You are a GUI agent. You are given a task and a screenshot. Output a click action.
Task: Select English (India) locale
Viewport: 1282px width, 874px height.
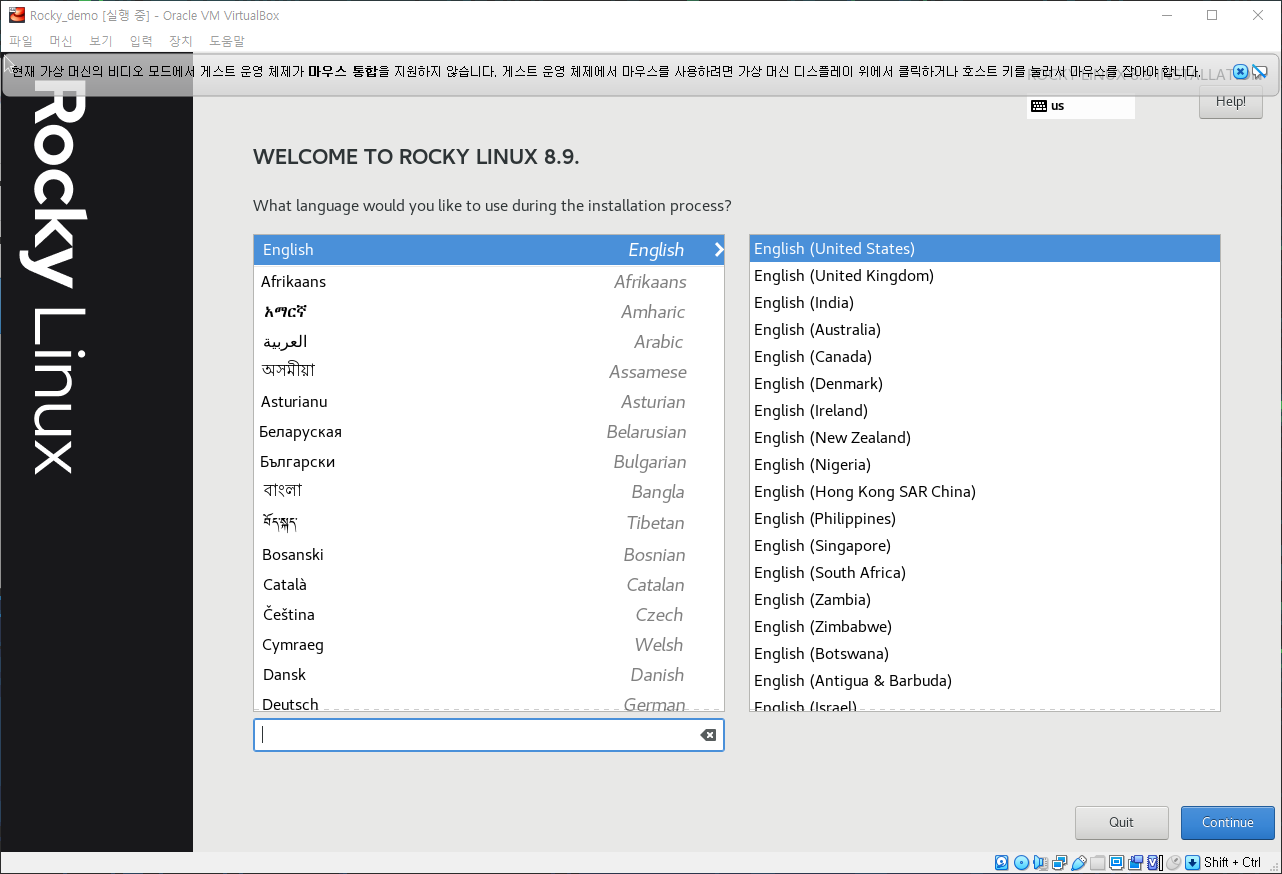[985, 303]
